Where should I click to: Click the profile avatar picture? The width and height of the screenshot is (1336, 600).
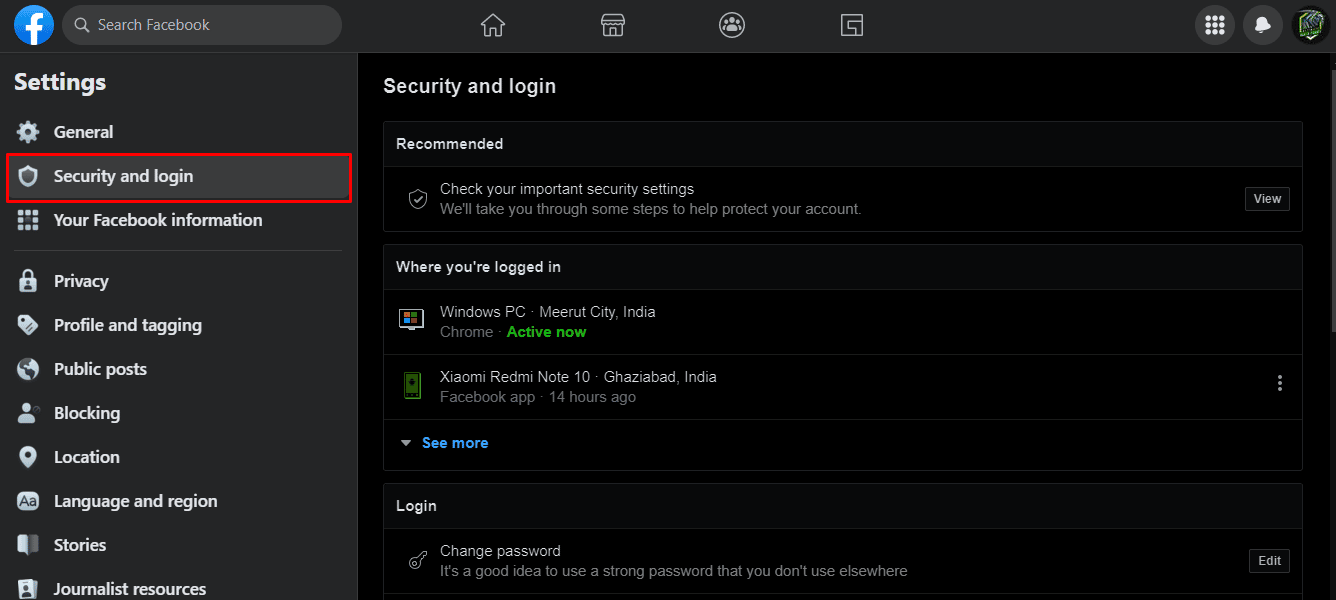(1310, 25)
